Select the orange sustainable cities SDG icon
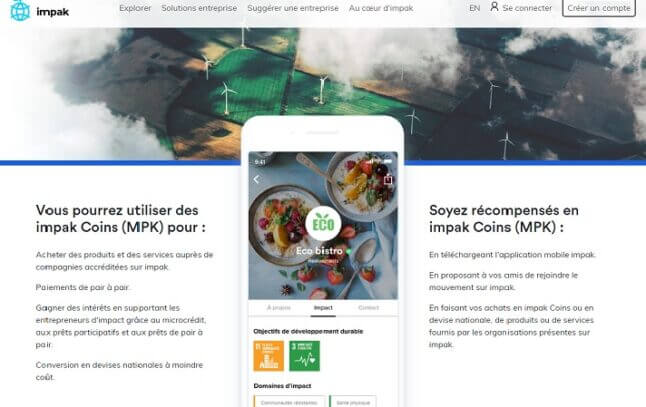Viewport: 646px width, 407px height. (x=268, y=356)
